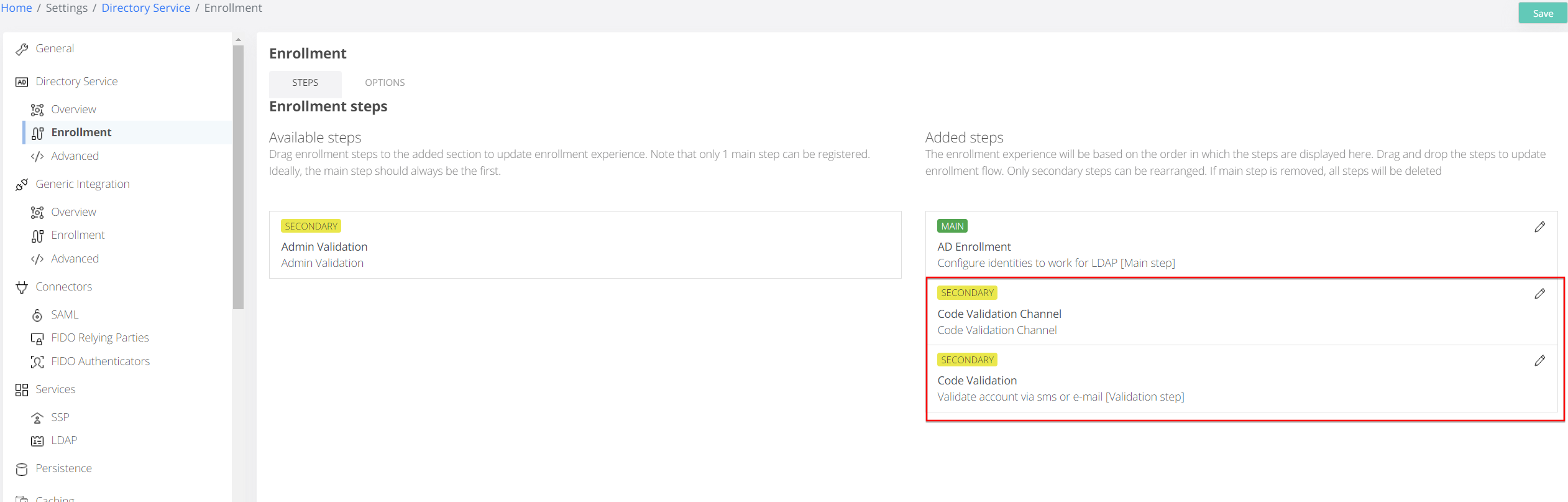Open FIDO Authenticators page
The image size is (1568, 502).
[x=100, y=361]
